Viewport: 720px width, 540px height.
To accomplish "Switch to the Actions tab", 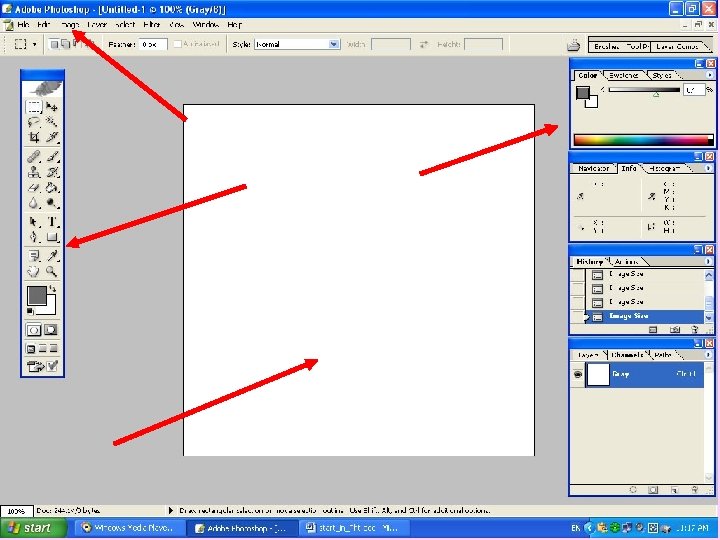I will [626, 262].
